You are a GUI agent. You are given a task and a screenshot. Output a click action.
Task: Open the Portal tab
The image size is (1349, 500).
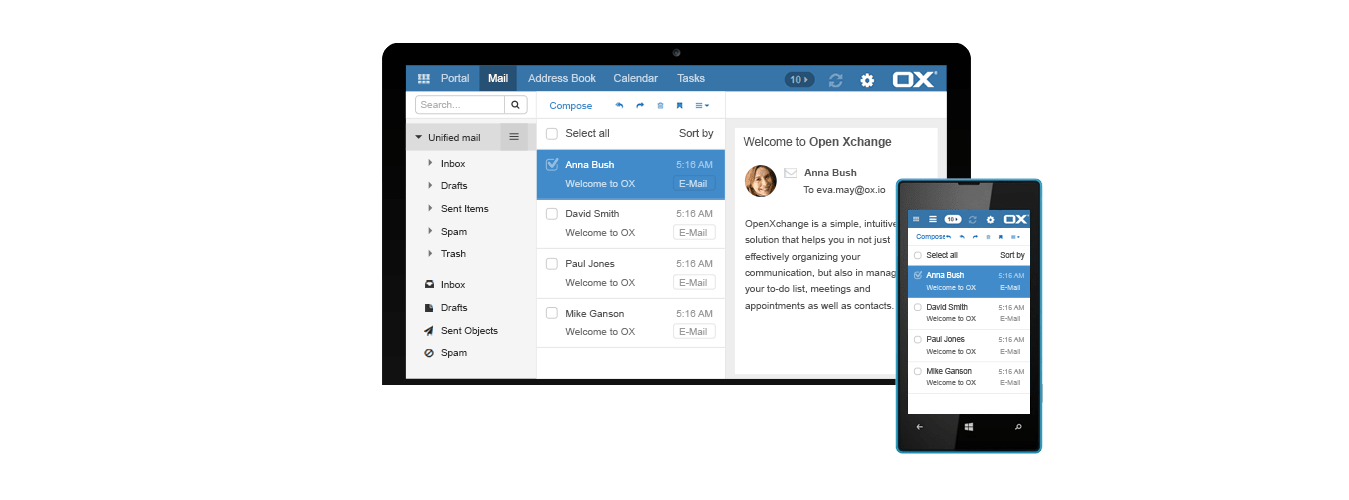455,78
